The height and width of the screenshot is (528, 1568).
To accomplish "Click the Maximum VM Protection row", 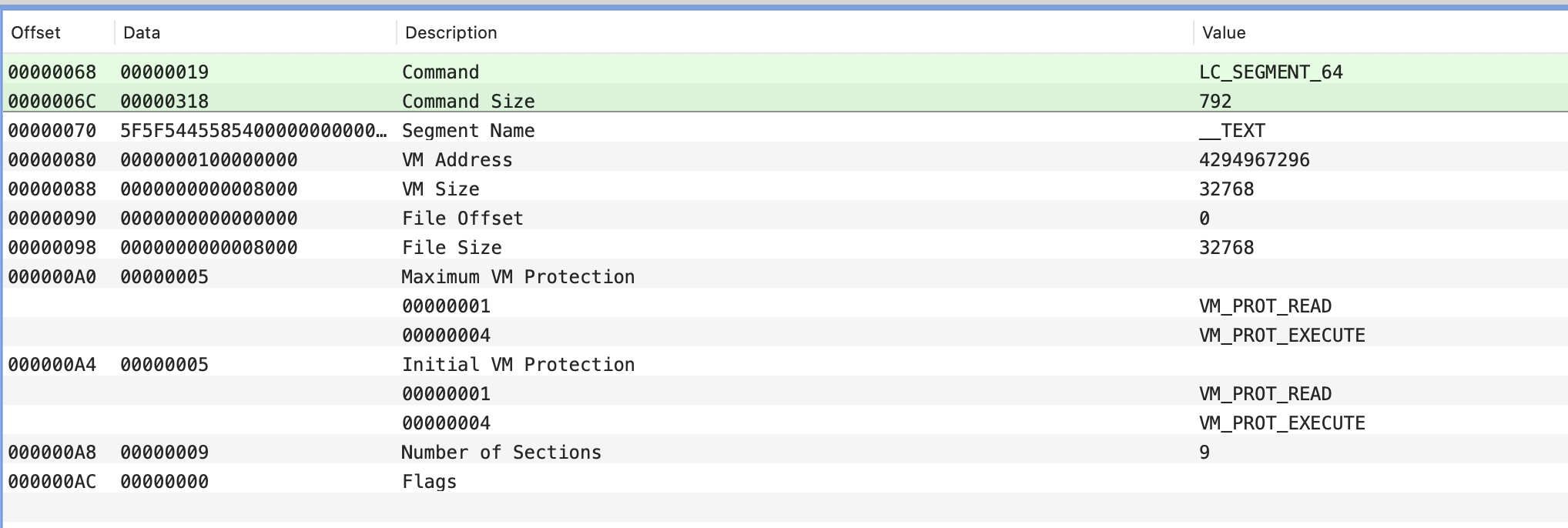I will tap(786, 277).
